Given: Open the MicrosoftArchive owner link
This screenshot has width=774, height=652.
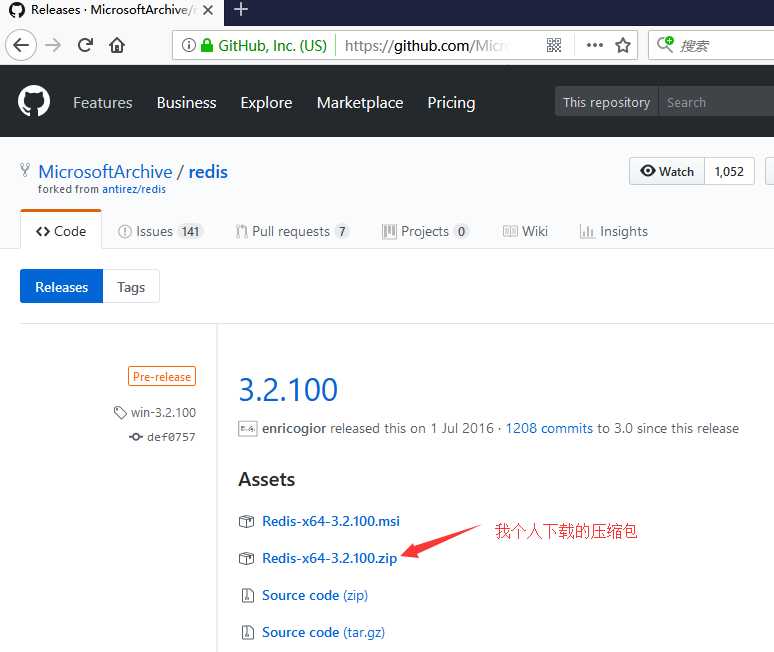Looking at the screenshot, I should coord(105,172).
